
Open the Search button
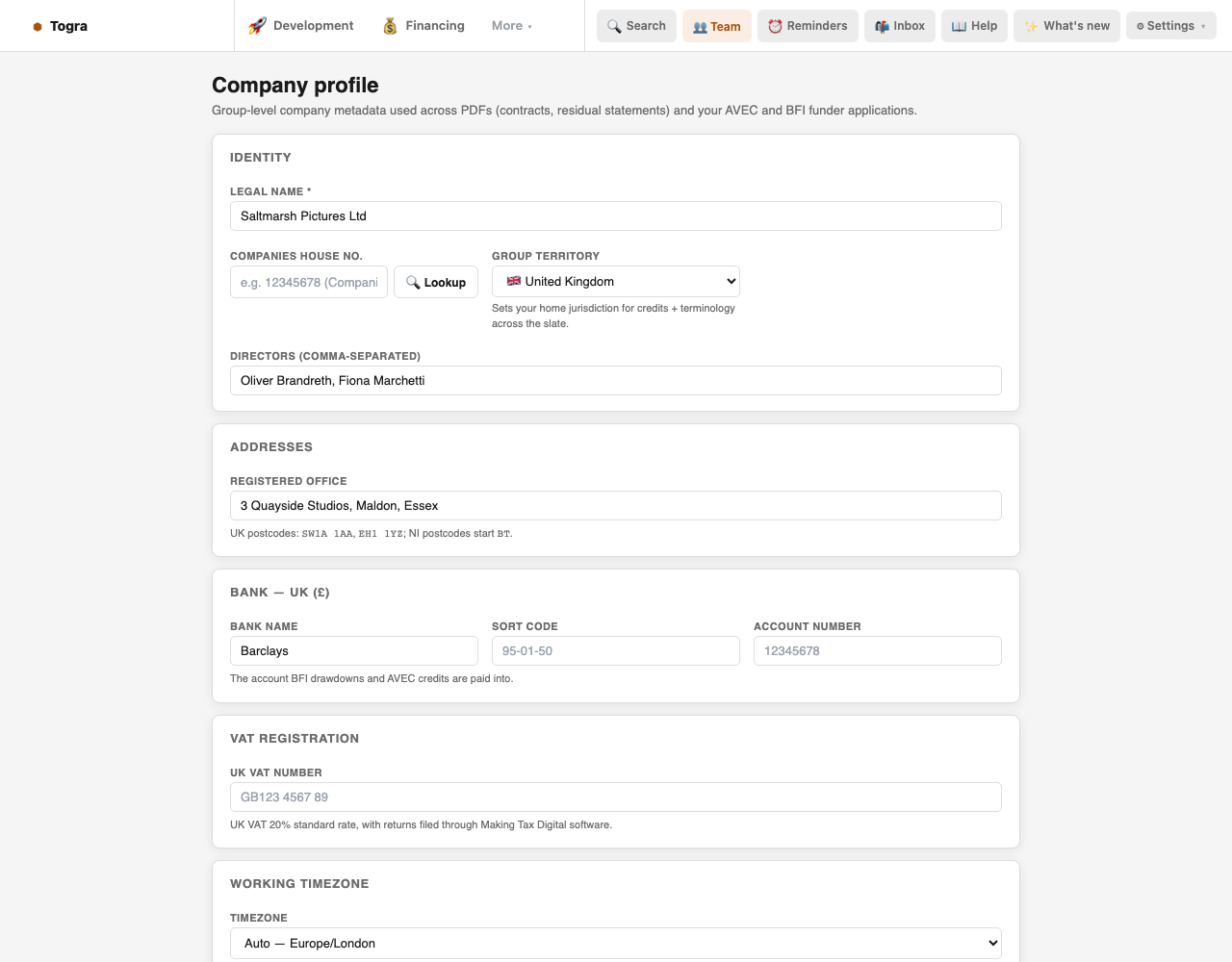pyautogui.click(x=636, y=26)
